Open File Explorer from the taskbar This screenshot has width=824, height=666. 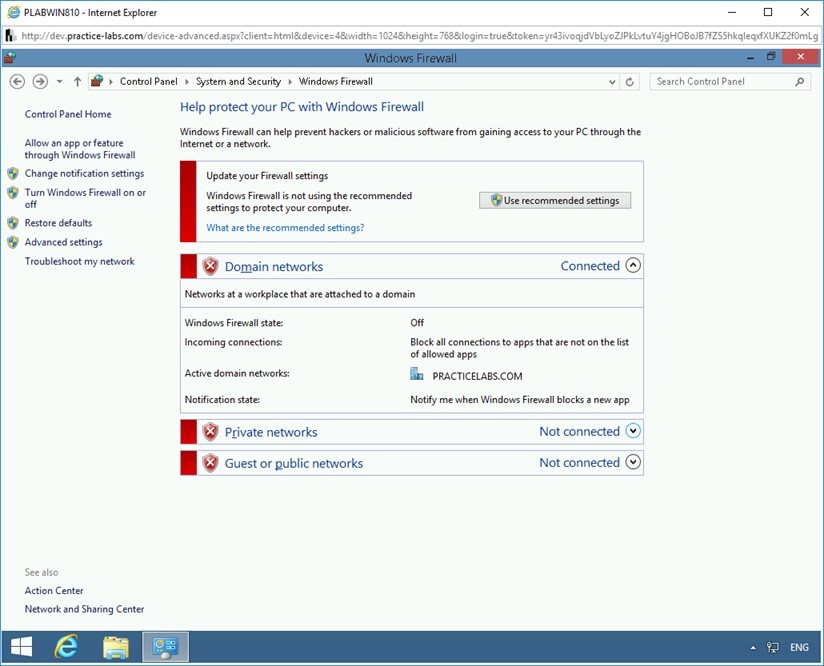point(115,646)
